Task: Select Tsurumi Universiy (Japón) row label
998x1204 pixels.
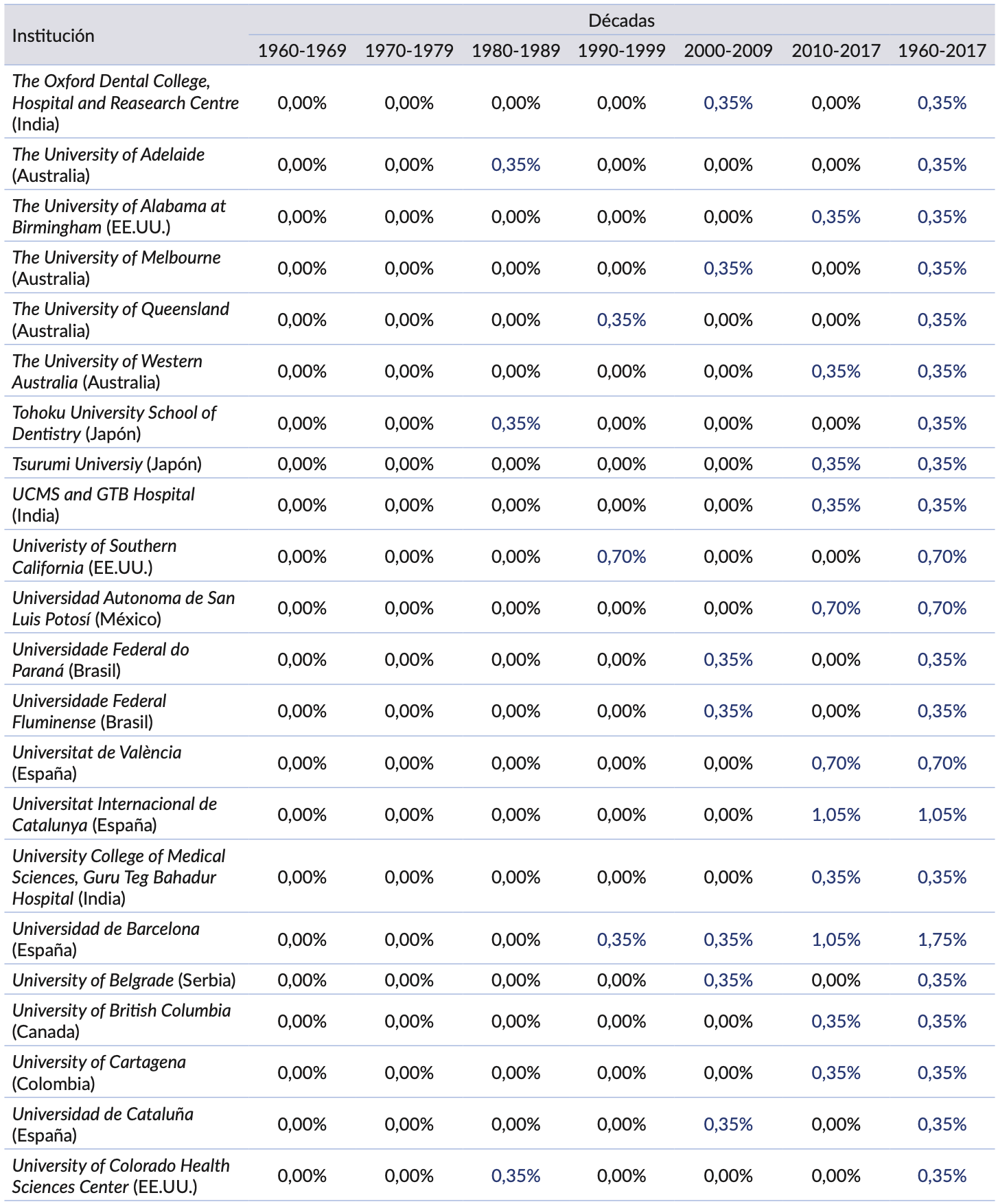Action: (107, 464)
